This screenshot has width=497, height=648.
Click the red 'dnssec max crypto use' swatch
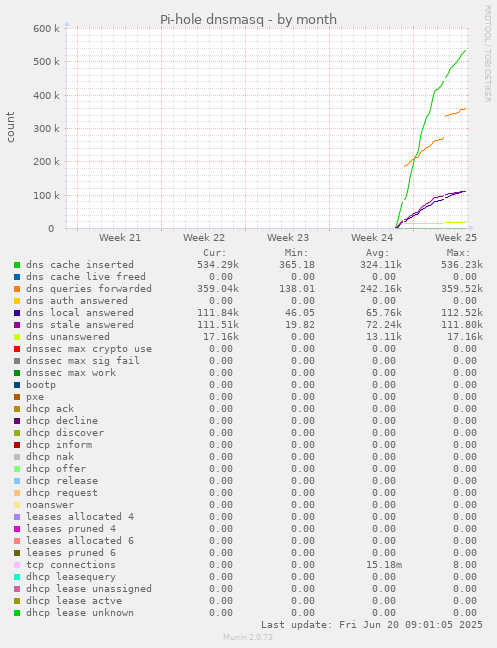(17, 349)
